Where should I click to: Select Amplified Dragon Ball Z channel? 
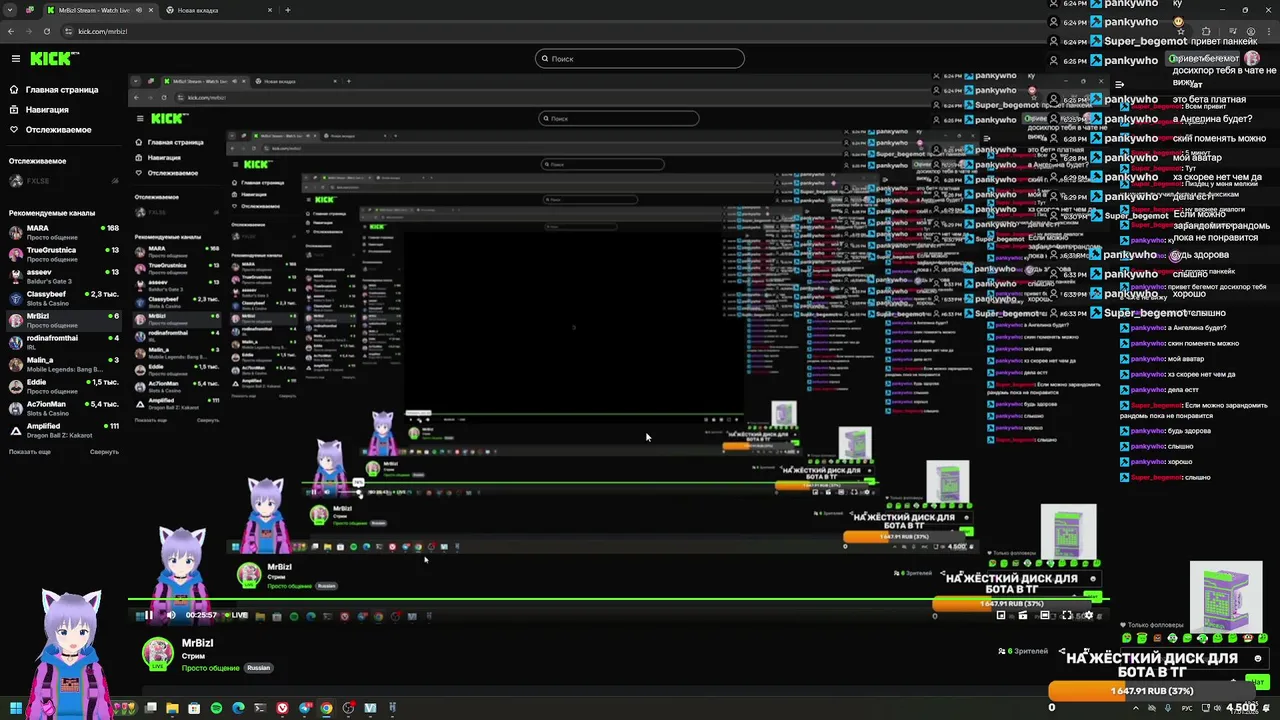click(x=63, y=430)
